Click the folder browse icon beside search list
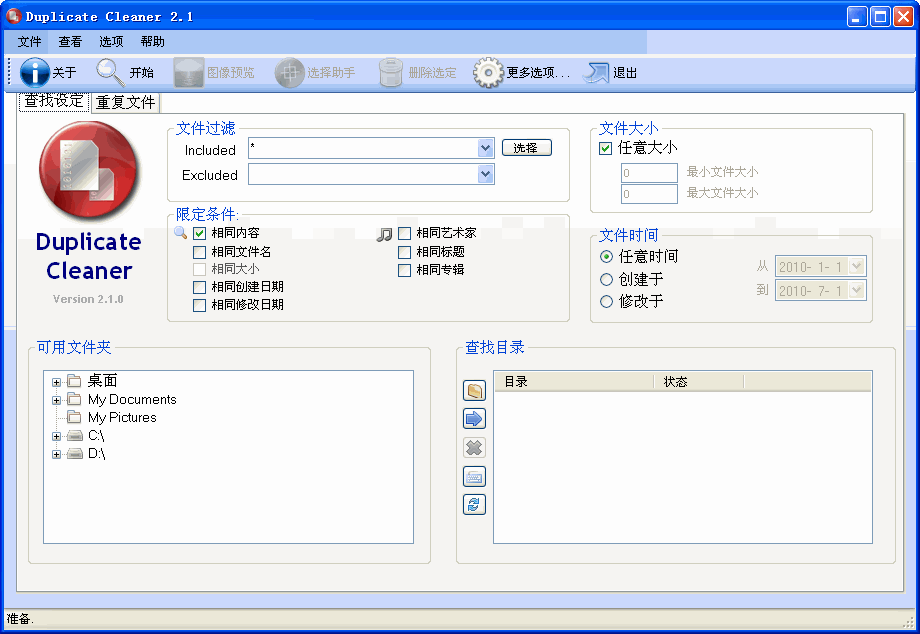Viewport: 920px width, 634px height. pos(474,390)
